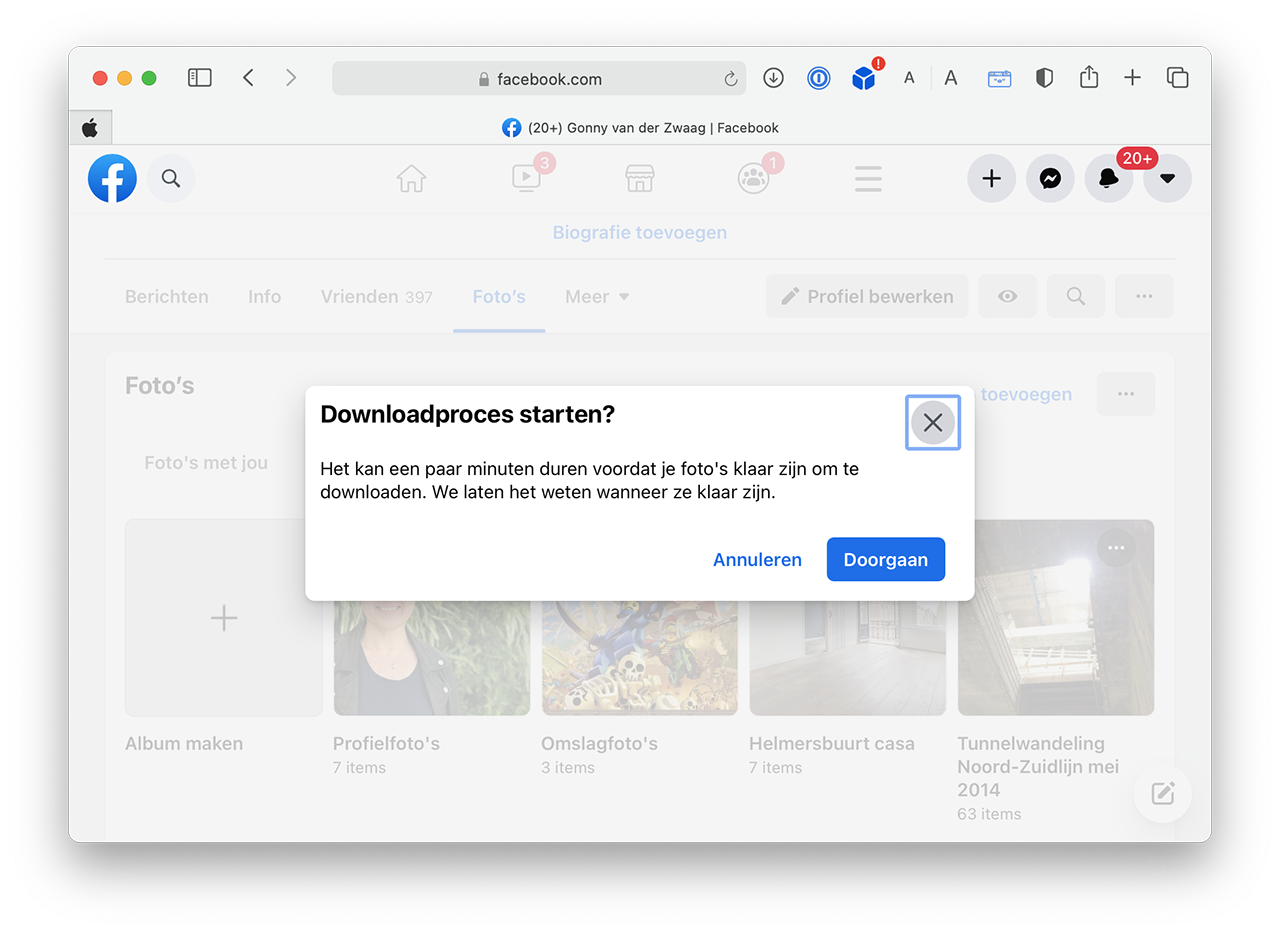1280x933 pixels.
Task: Open the privacy shield report
Action: point(1044,78)
